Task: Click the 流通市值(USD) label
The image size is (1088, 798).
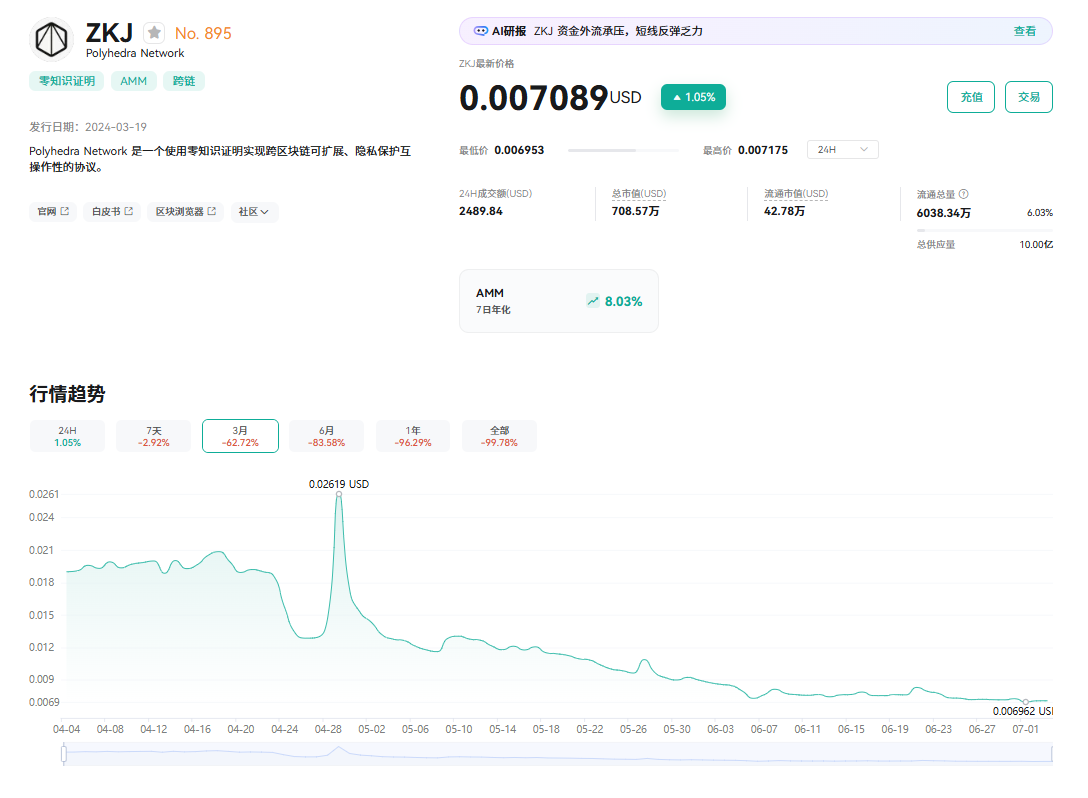Action: [796, 194]
